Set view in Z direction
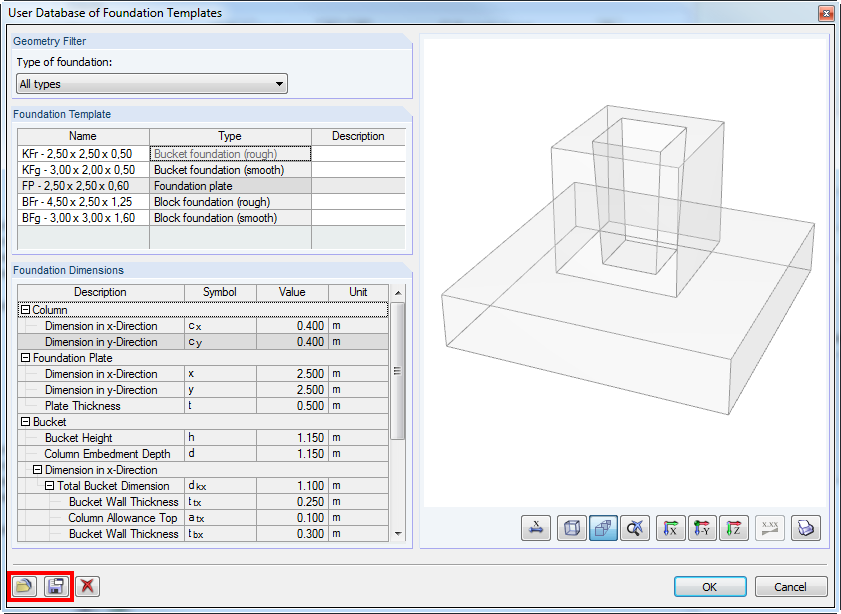 (734, 528)
